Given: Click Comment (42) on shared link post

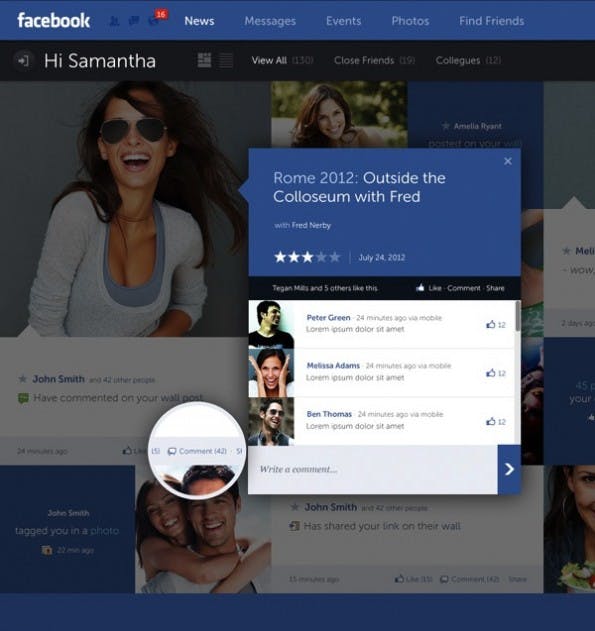Looking at the screenshot, I should tap(470, 579).
